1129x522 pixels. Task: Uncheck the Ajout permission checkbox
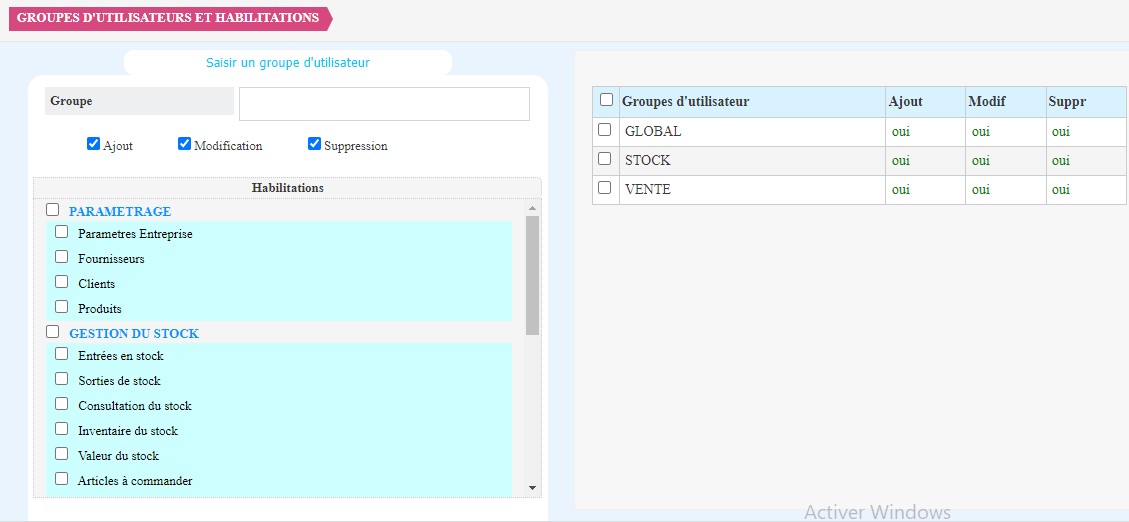pos(93,144)
